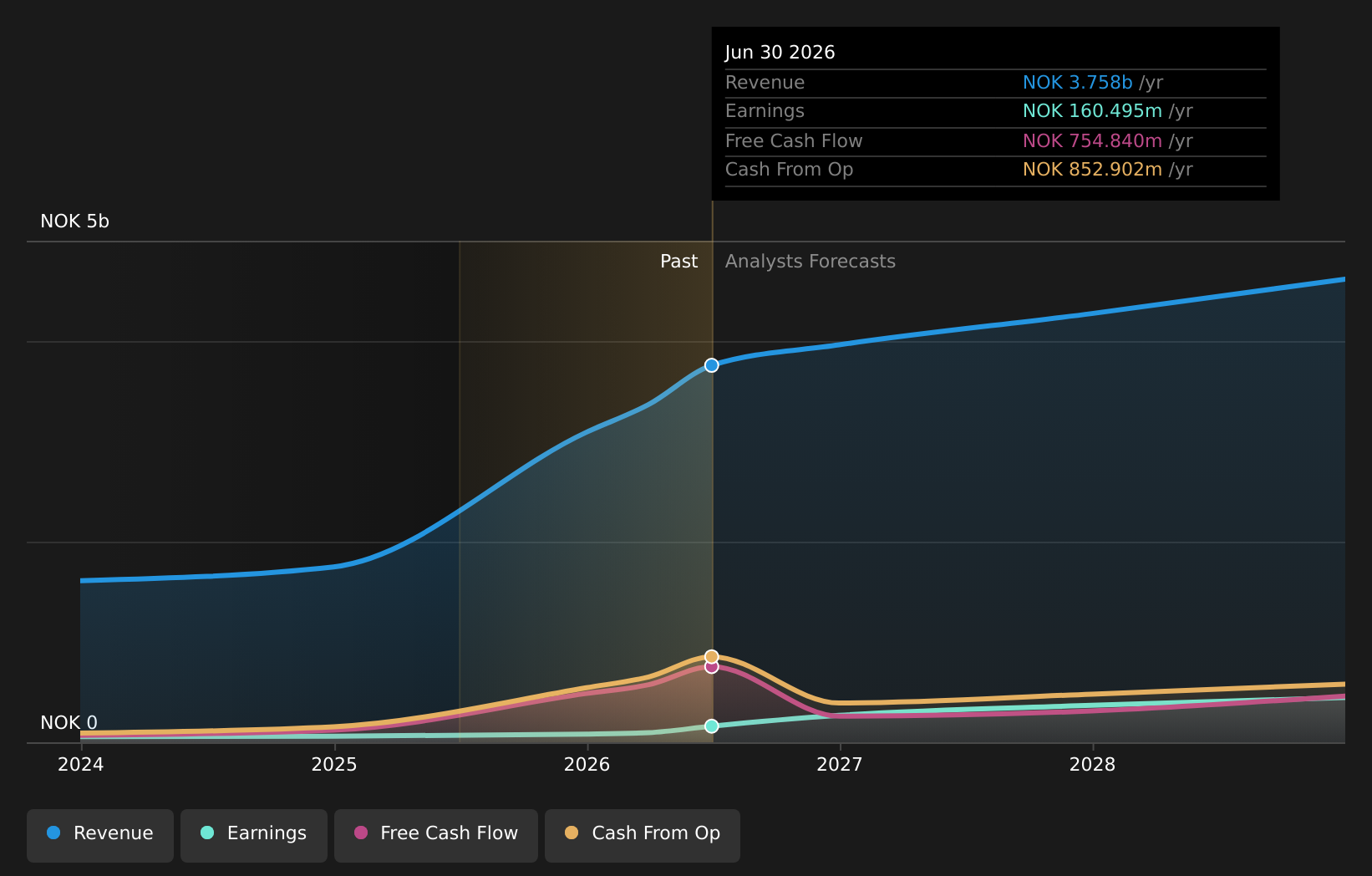Click the Revenue data point marker on blue line
This screenshot has width=1372, height=876.
click(711, 365)
